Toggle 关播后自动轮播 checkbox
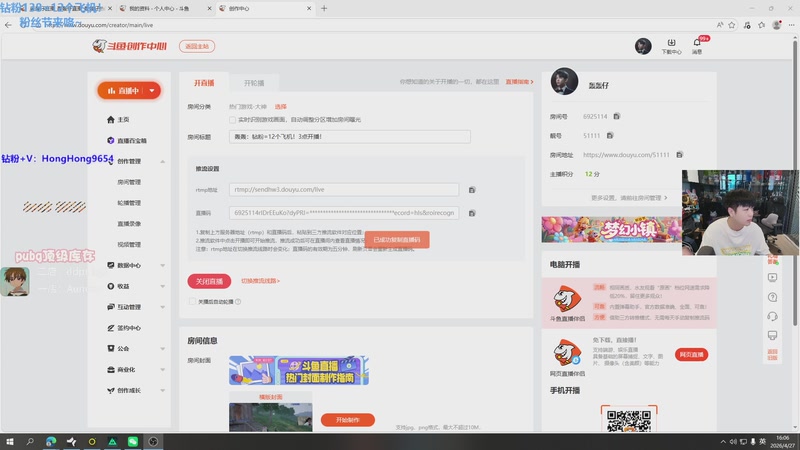The image size is (800, 450). [x=192, y=300]
